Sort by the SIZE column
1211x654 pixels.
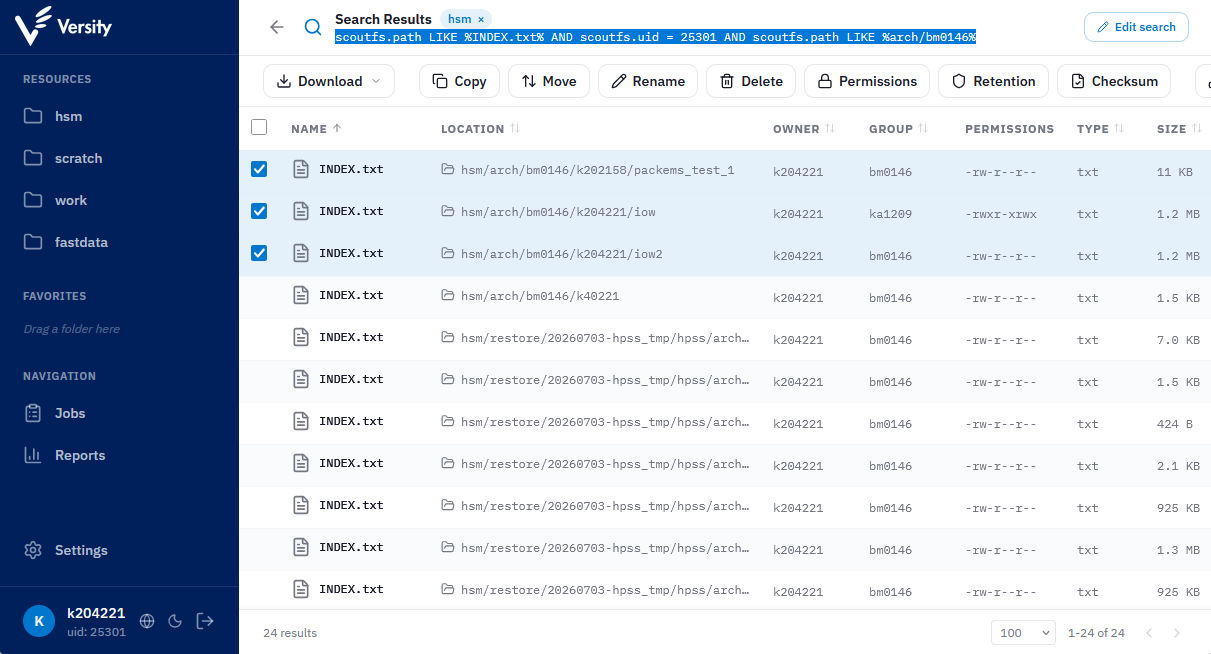(x=1178, y=129)
